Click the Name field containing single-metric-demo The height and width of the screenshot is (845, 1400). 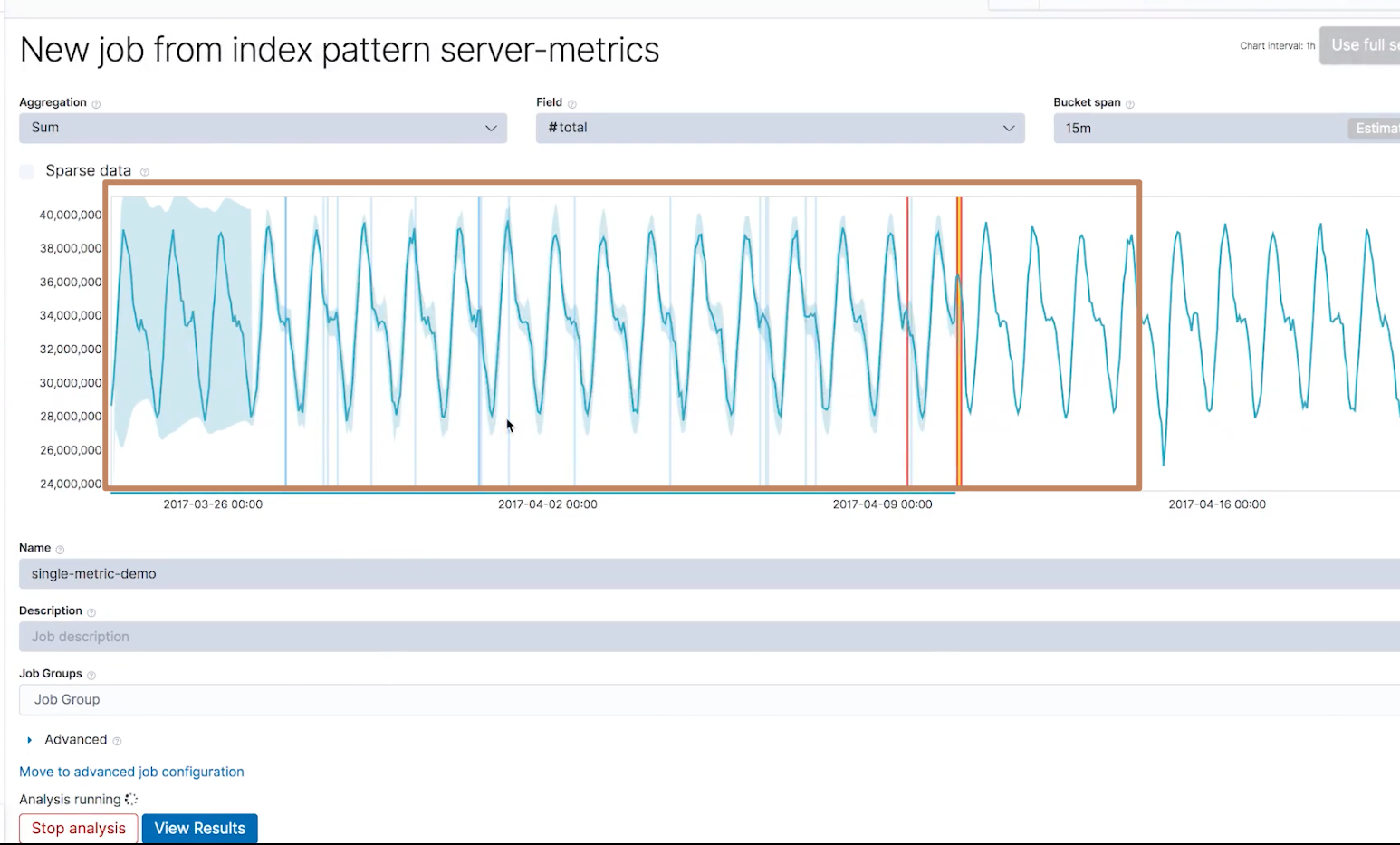[709, 574]
